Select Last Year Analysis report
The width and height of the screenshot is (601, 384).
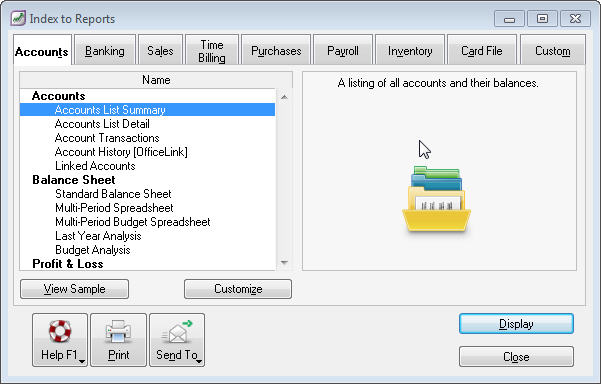click(148, 236)
